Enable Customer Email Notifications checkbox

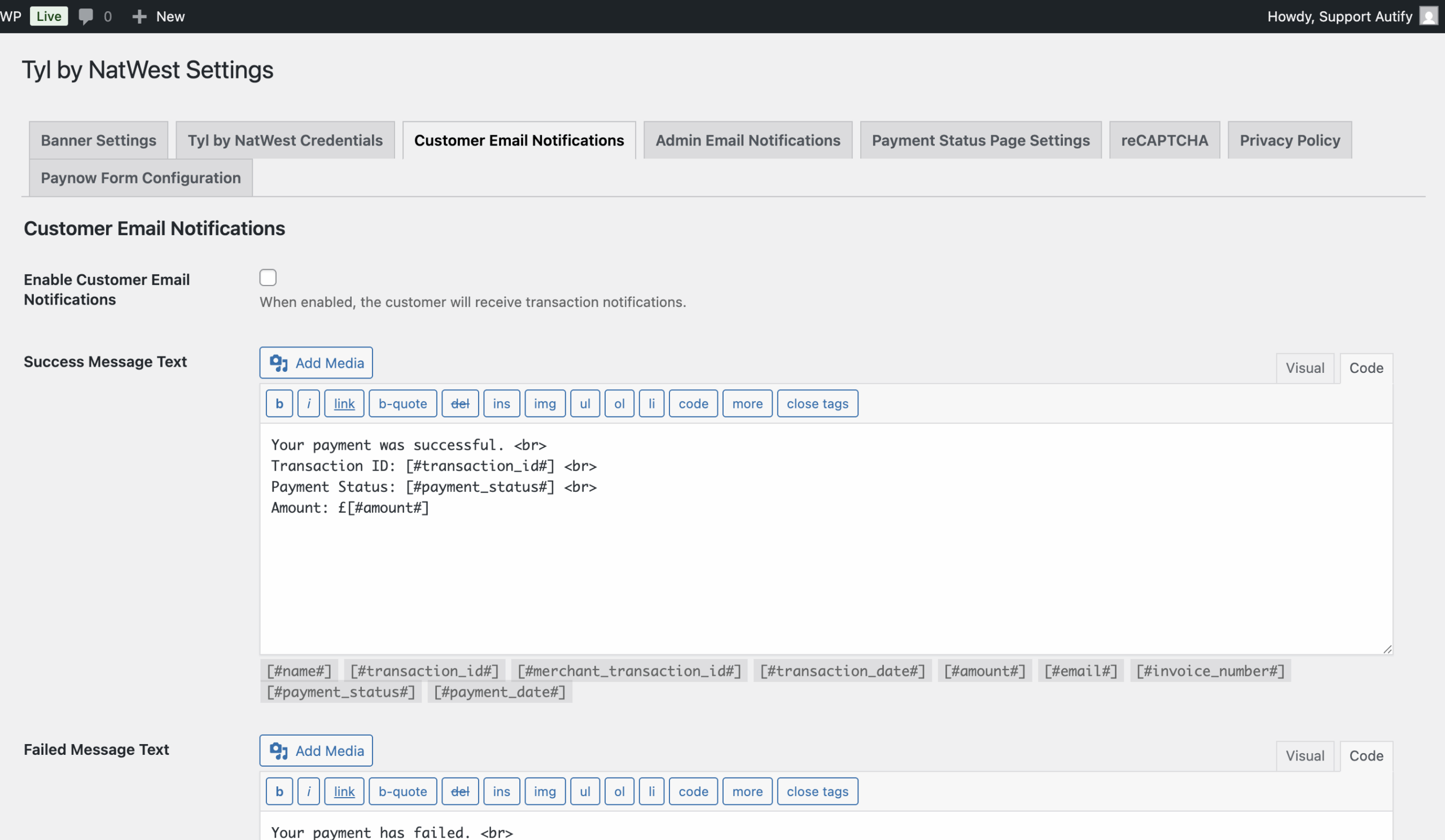pyautogui.click(x=268, y=278)
